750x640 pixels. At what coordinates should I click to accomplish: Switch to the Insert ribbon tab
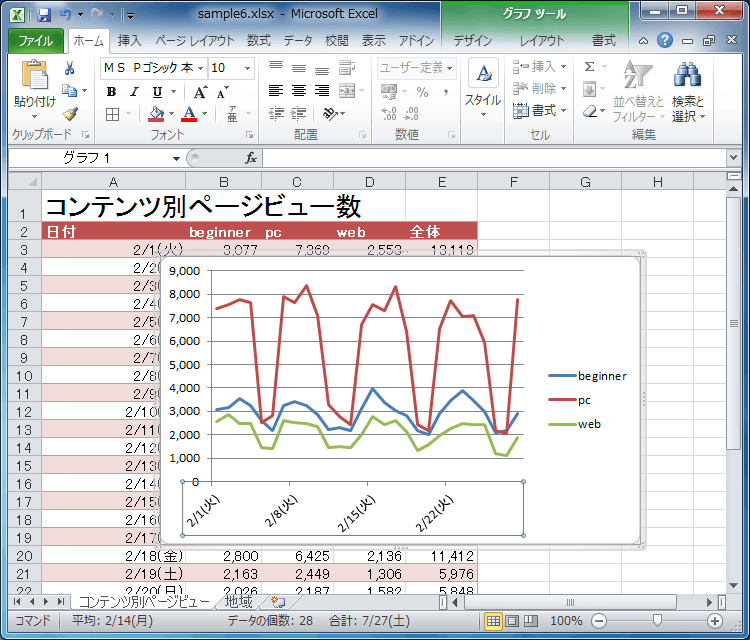click(130, 41)
